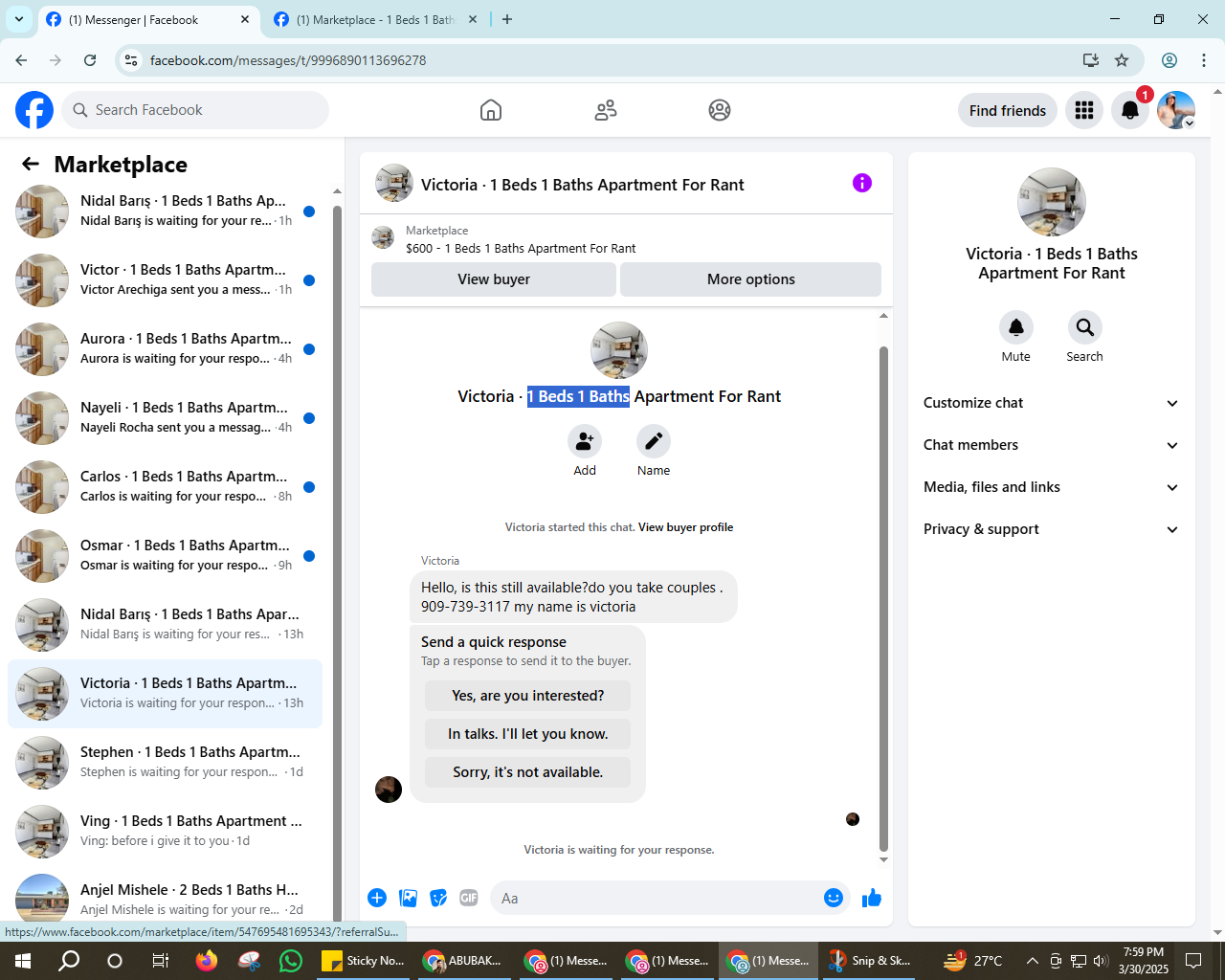Screen dimensions: 1225x980
Task: Open the tab search dropdown in Chrome
Action: coord(19,19)
